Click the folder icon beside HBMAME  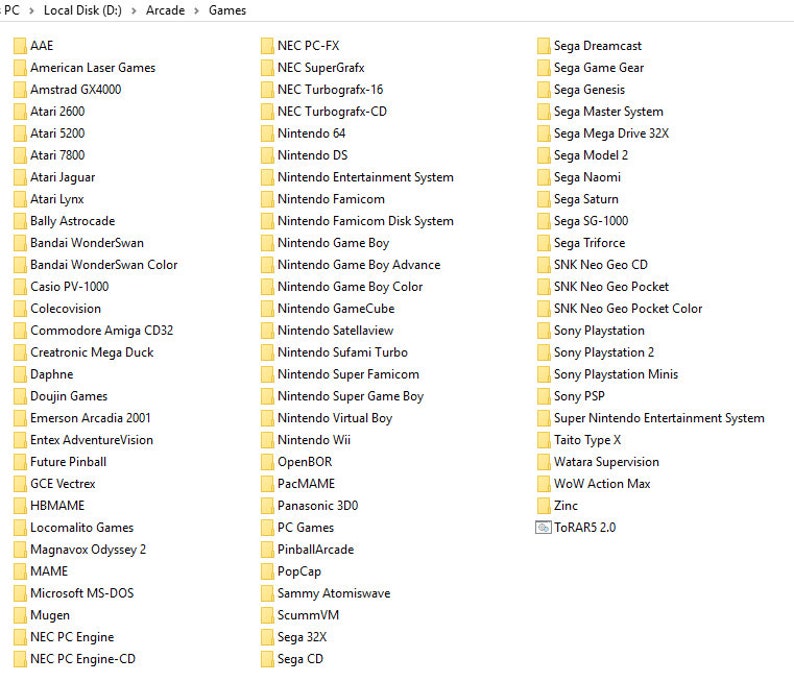point(20,505)
